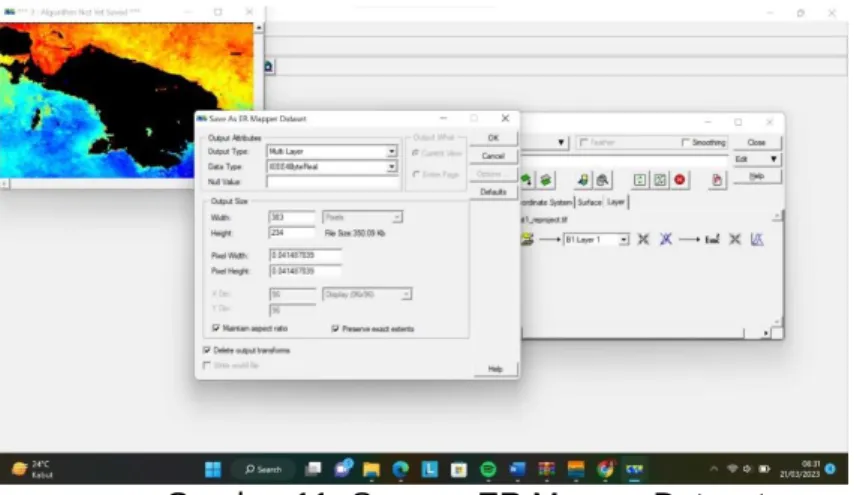Select the red hand pointer tool icon
854x495 pixels.
[717, 180]
